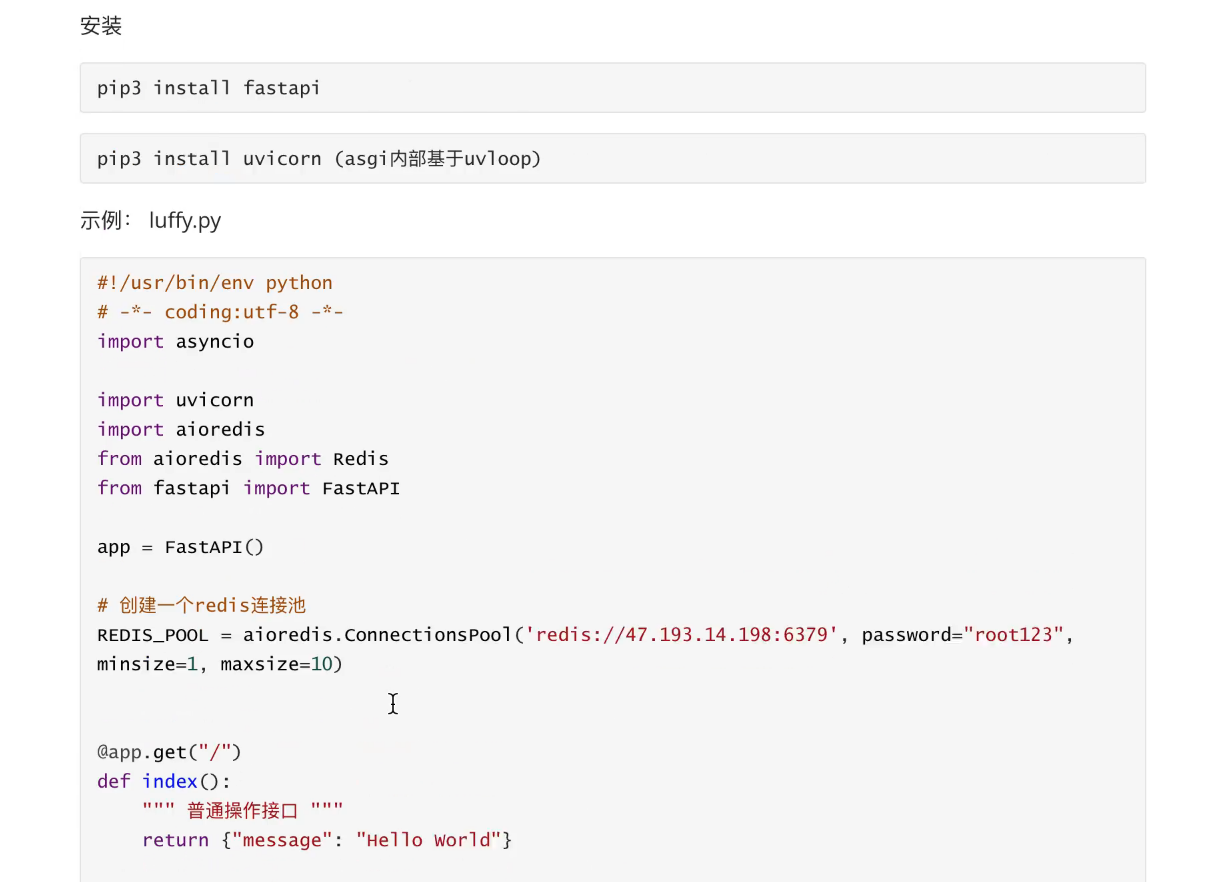Click the import aioredis line
The image size is (1232, 882).
181,429
